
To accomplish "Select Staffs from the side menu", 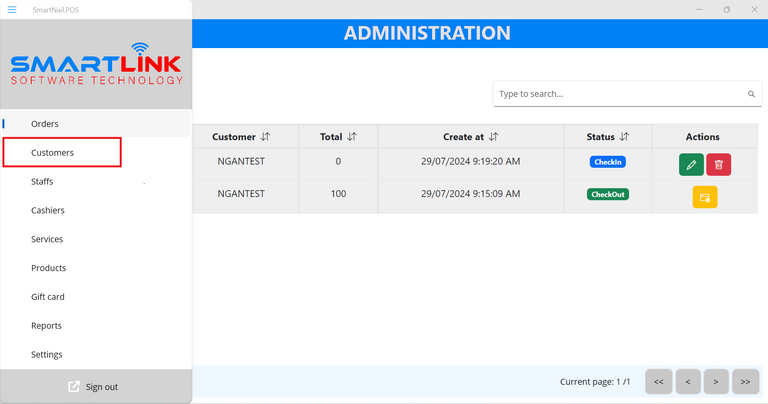I will click(42, 182).
